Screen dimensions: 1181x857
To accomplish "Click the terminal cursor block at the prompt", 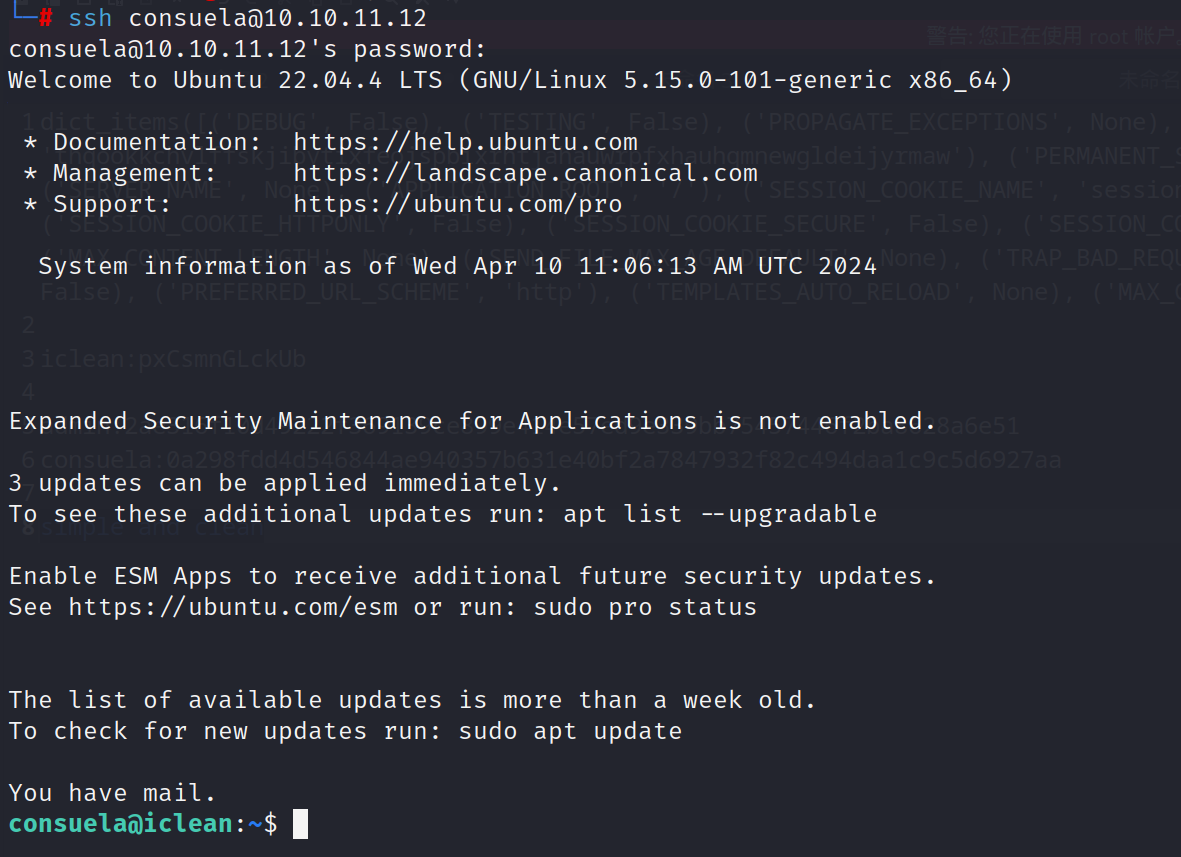I will [x=300, y=824].
